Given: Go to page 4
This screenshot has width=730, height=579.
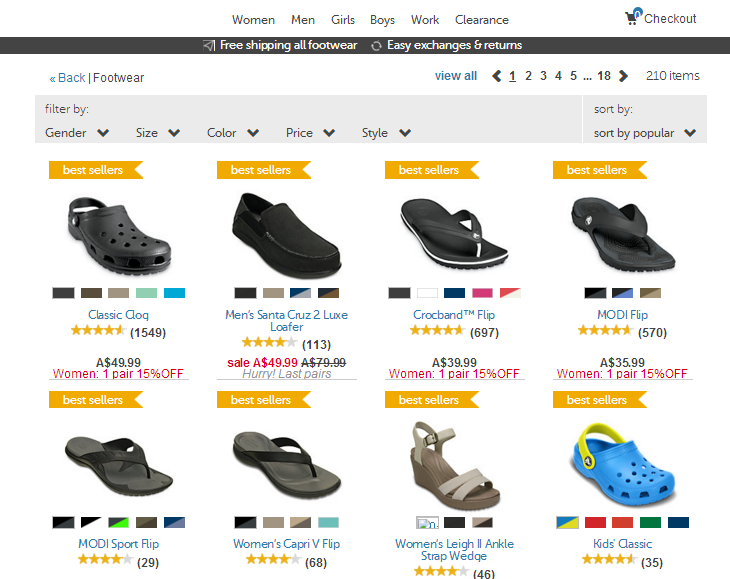Looking at the screenshot, I should (558, 76).
